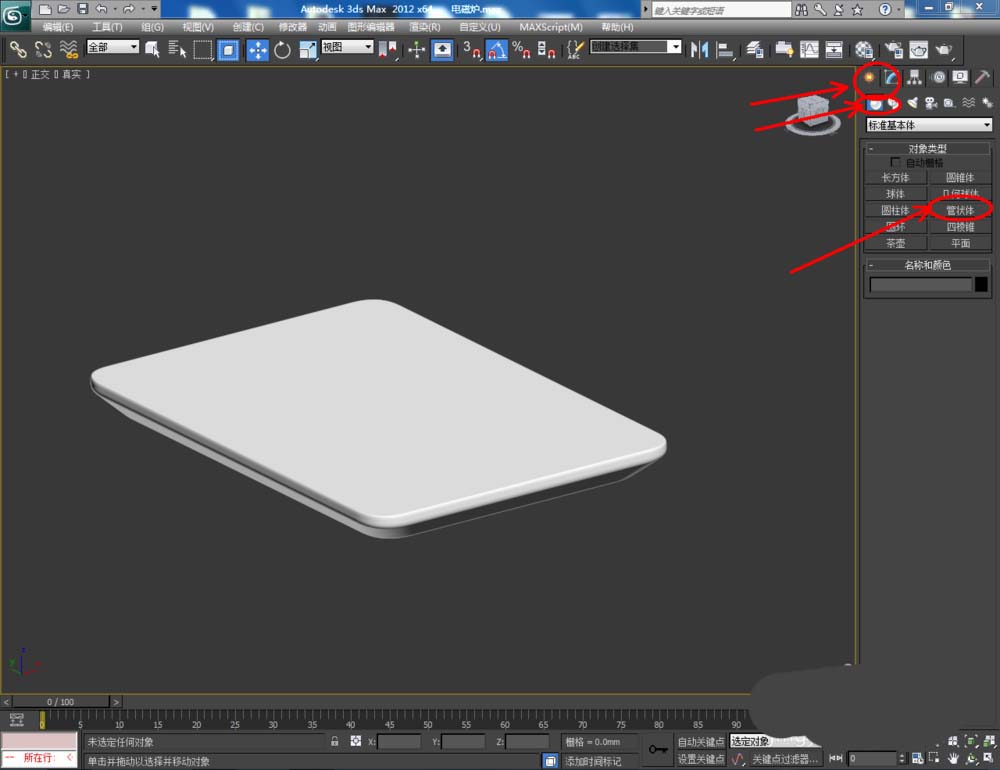Click the black object color swatch
The height and width of the screenshot is (770, 1000).
(x=981, y=285)
